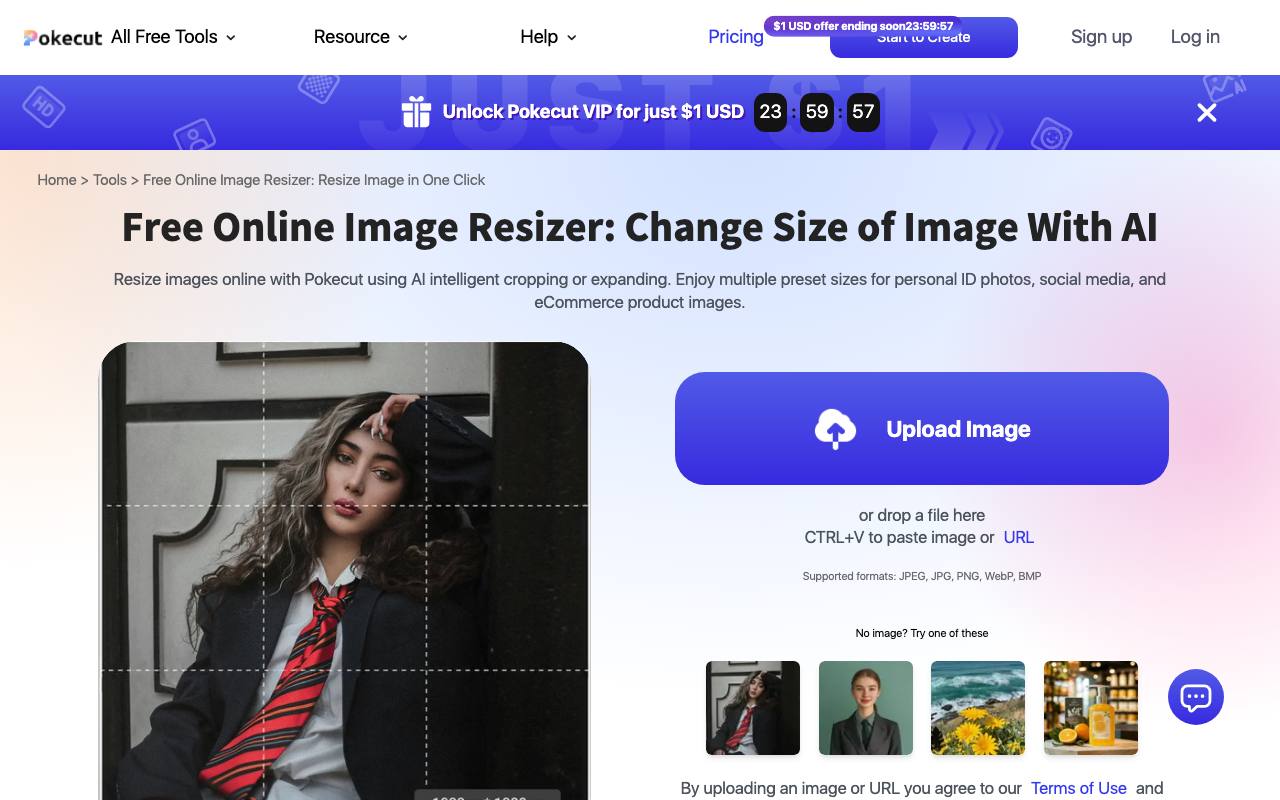Click the banner countdown minutes box '59'
Image resolution: width=1280 pixels, height=800 pixels.
tap(817, 112)
